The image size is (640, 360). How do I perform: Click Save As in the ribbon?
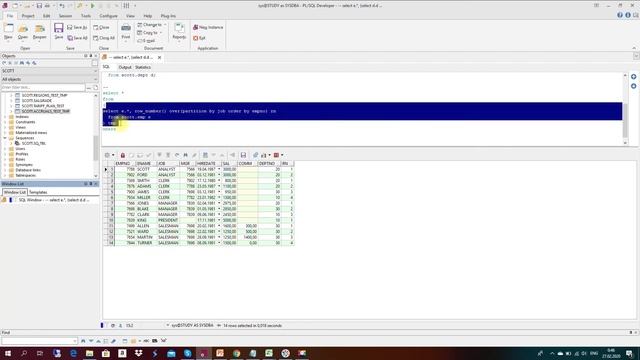pyautogui.click(x=77, y=27)
